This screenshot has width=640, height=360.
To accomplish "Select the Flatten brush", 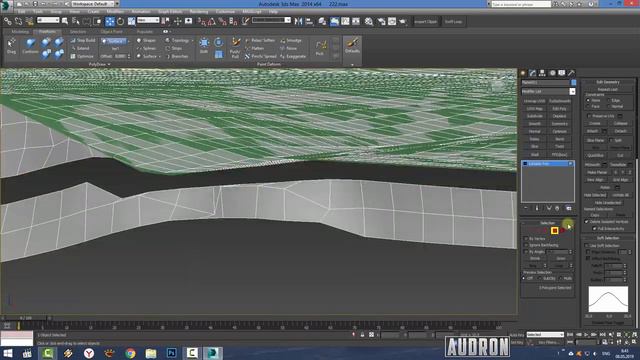I will pyautogui.click(x=255, y=48).
